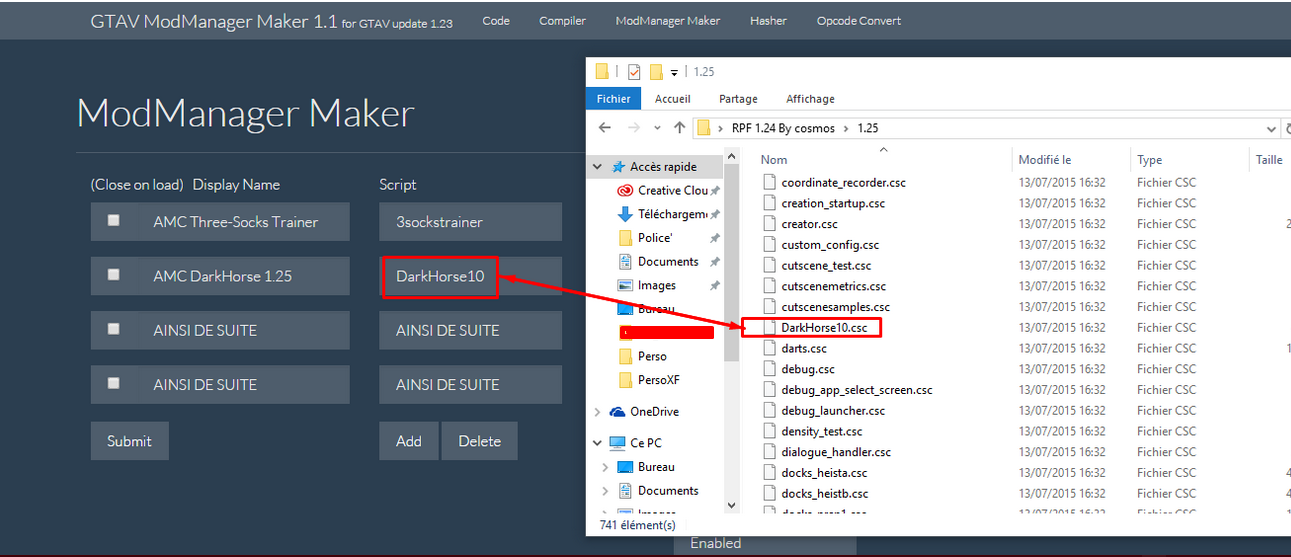Open the Fichier tab in Explorer

[614, 98]
